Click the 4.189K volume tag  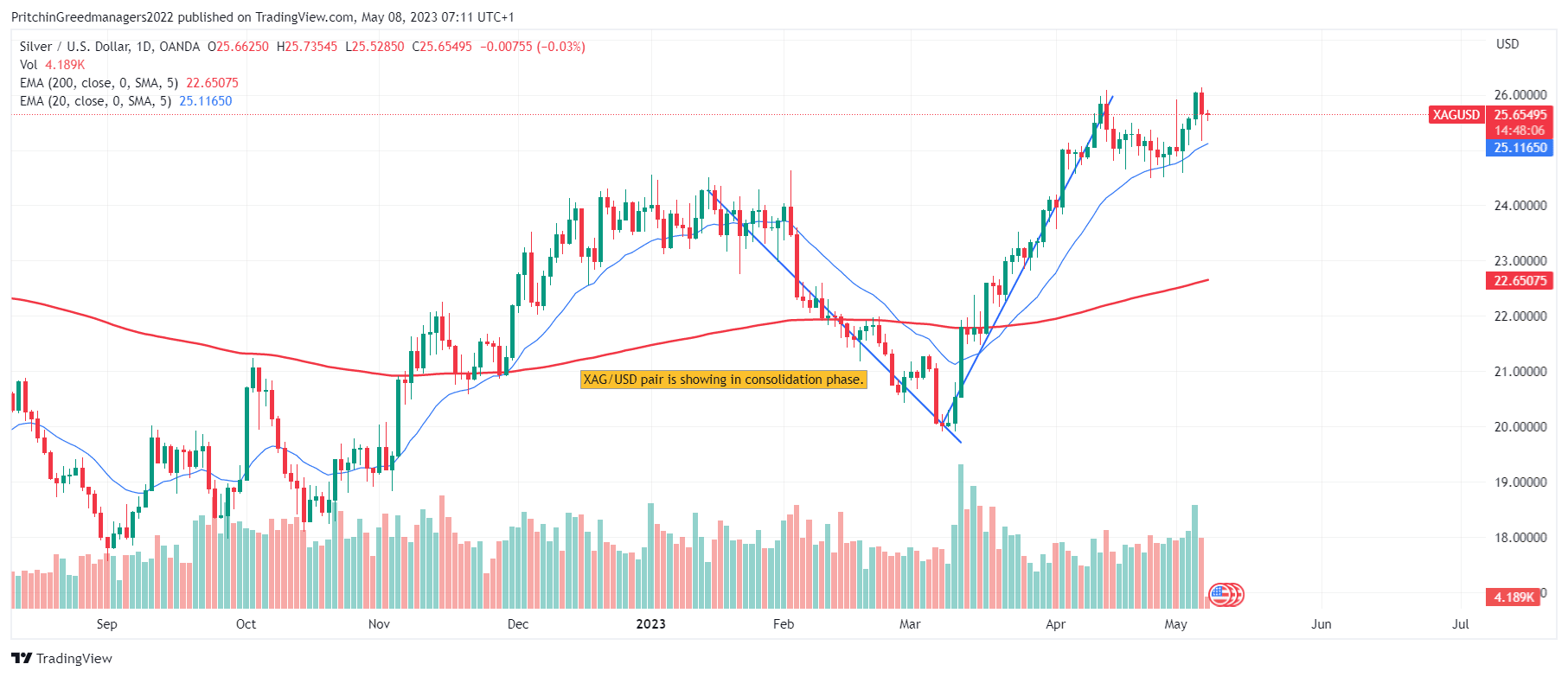pyautogui.click(x=1514, y=597)
